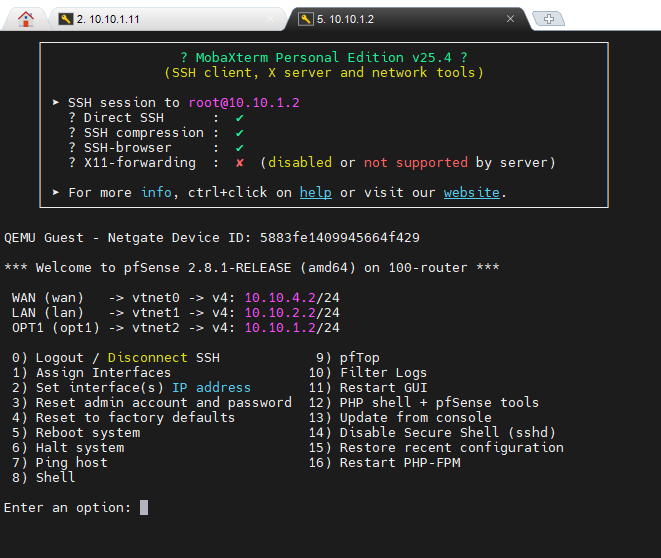Click the MobaXterm Personal Edition v25.4 title
Viewport: 661px width, 558px height.
pos(323,57)
